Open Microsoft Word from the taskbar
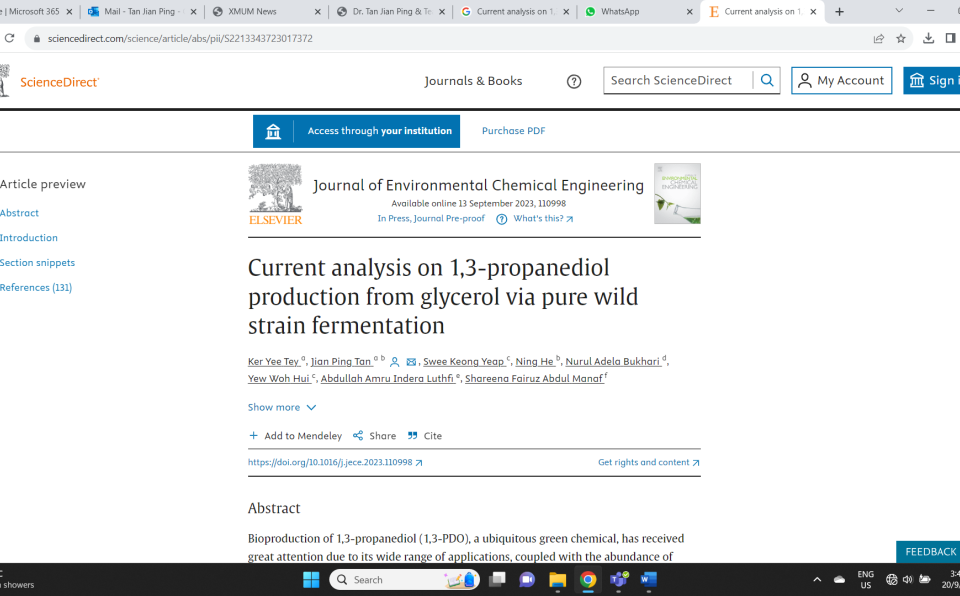 [648, 579]
